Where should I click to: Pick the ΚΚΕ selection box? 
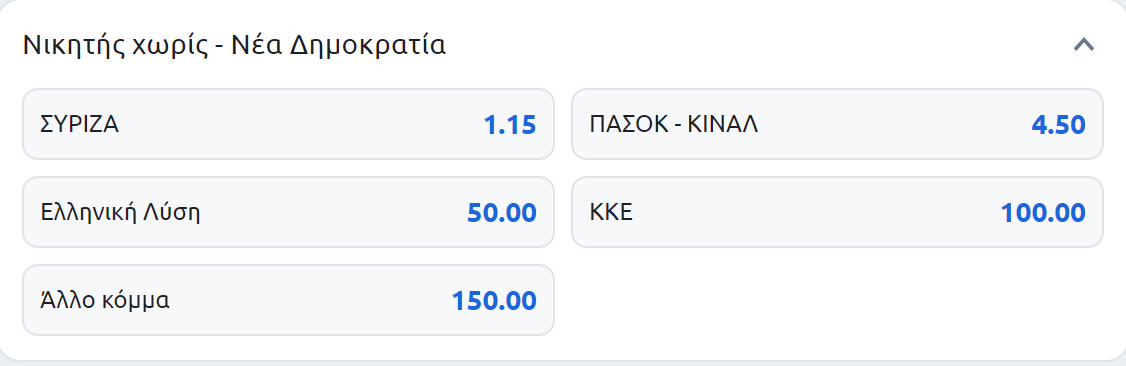837,212
